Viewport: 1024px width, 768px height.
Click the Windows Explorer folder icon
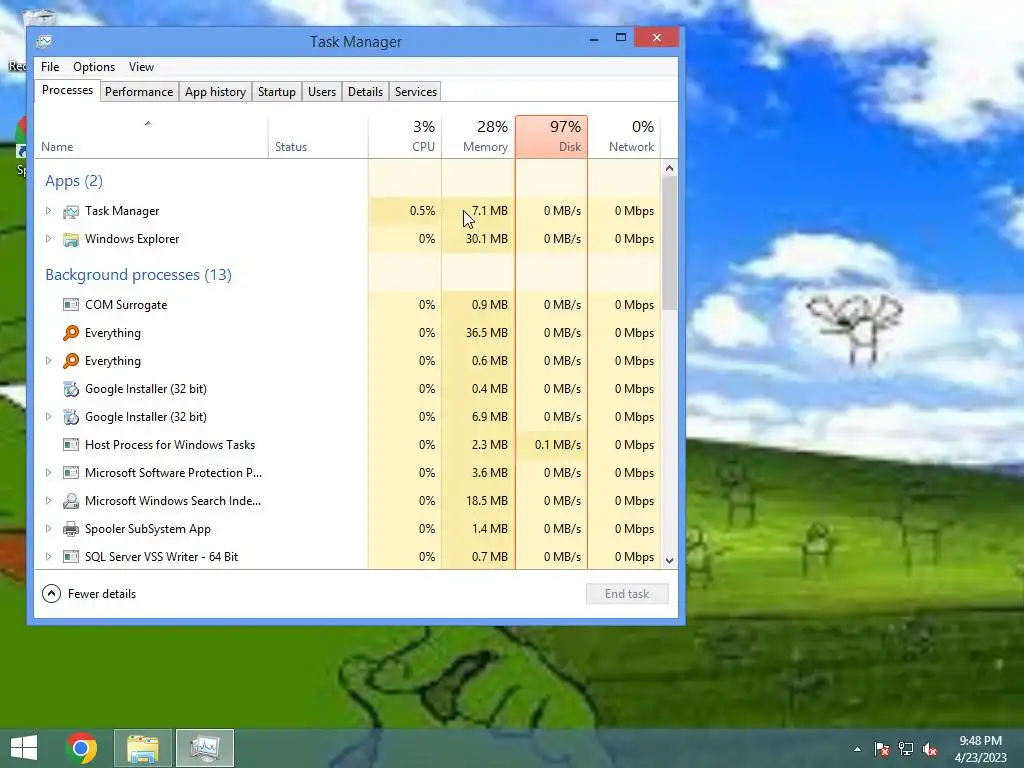click(71, 240)
